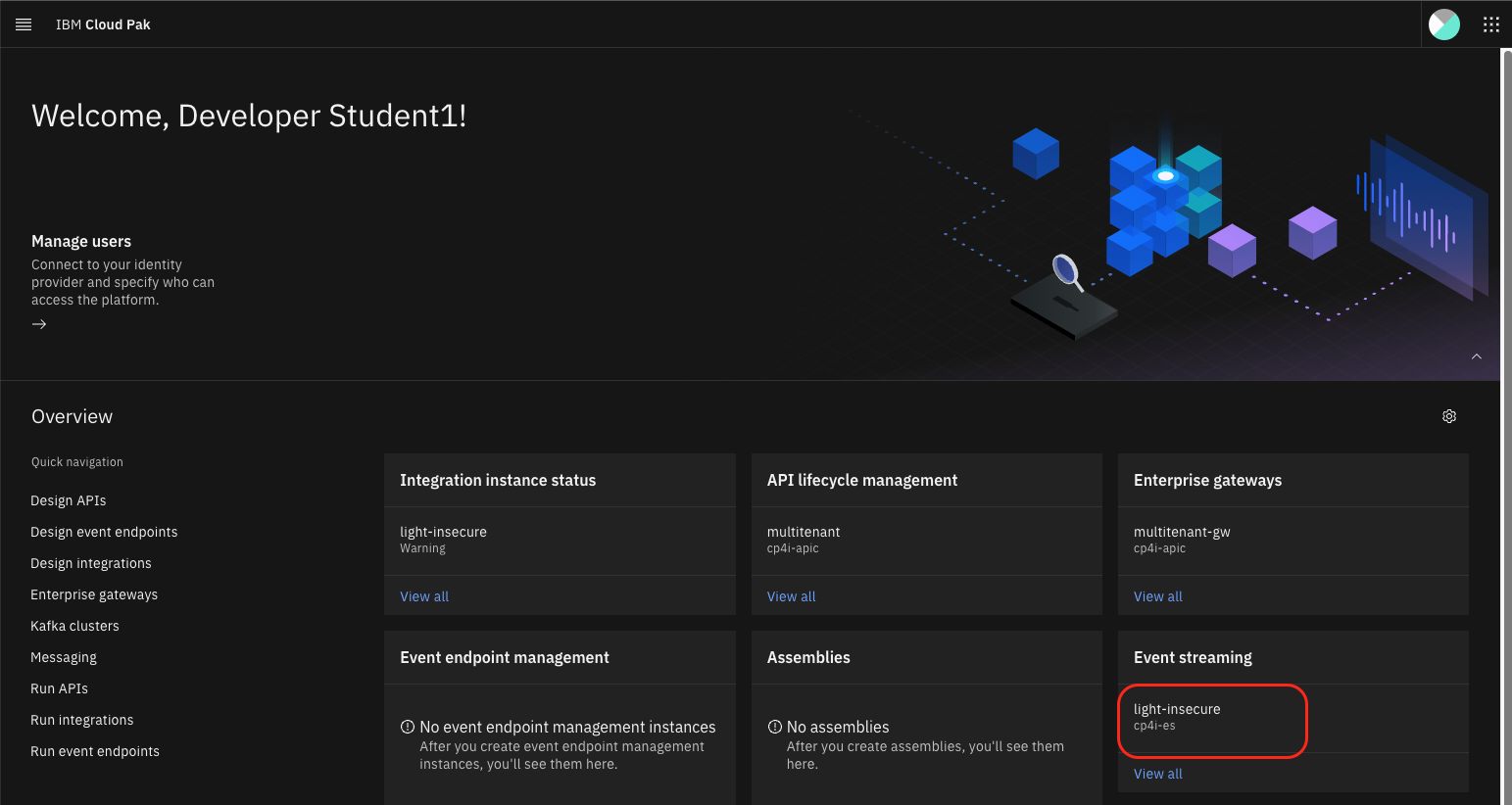The height and width of the screenshot is (805, 1512).
Task: Open the hamburger navigation menu
Action: pos(24,24)
